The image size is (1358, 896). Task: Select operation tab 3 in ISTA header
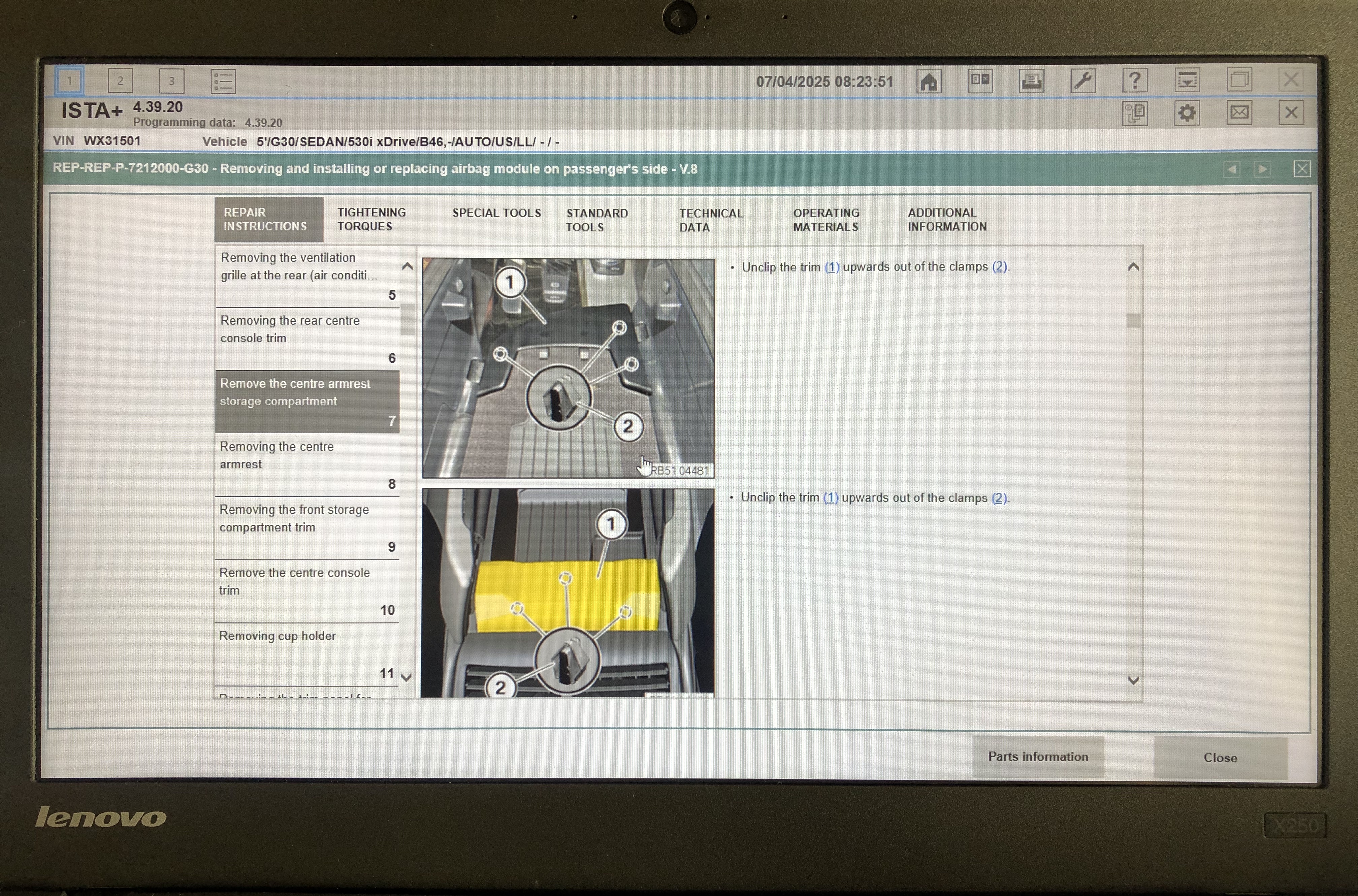coord(171,81)
